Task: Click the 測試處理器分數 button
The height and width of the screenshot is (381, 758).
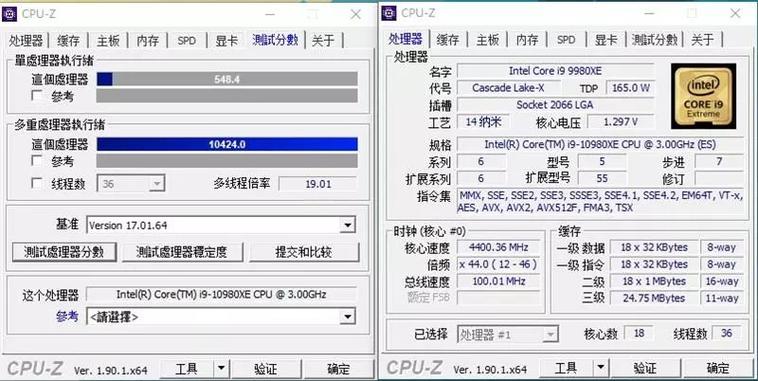Action: 64,251
